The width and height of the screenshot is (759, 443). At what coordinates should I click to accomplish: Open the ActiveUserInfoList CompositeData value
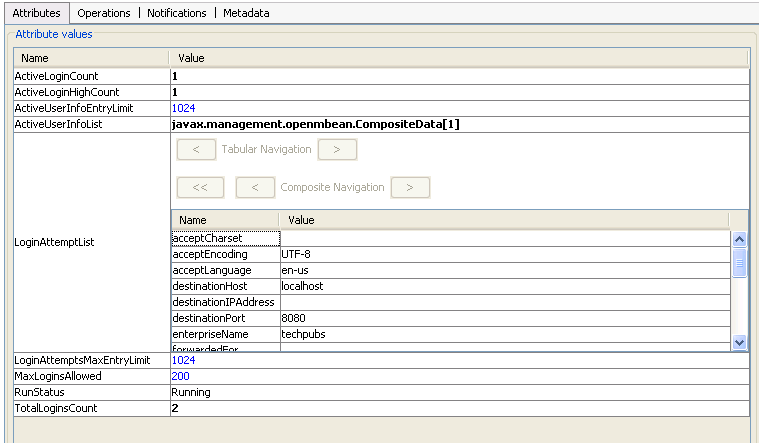315,124
